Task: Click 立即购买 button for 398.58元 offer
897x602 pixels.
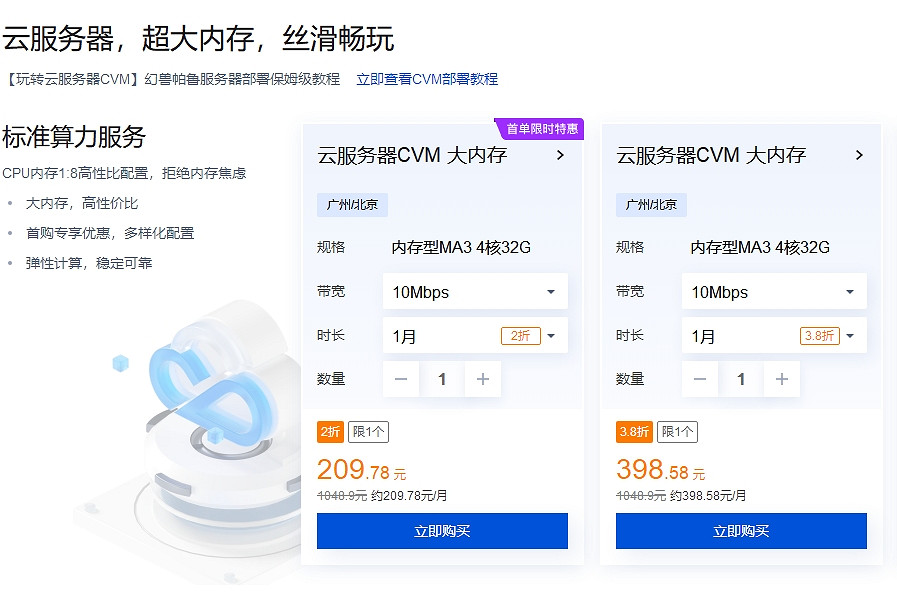Action: 741,531
